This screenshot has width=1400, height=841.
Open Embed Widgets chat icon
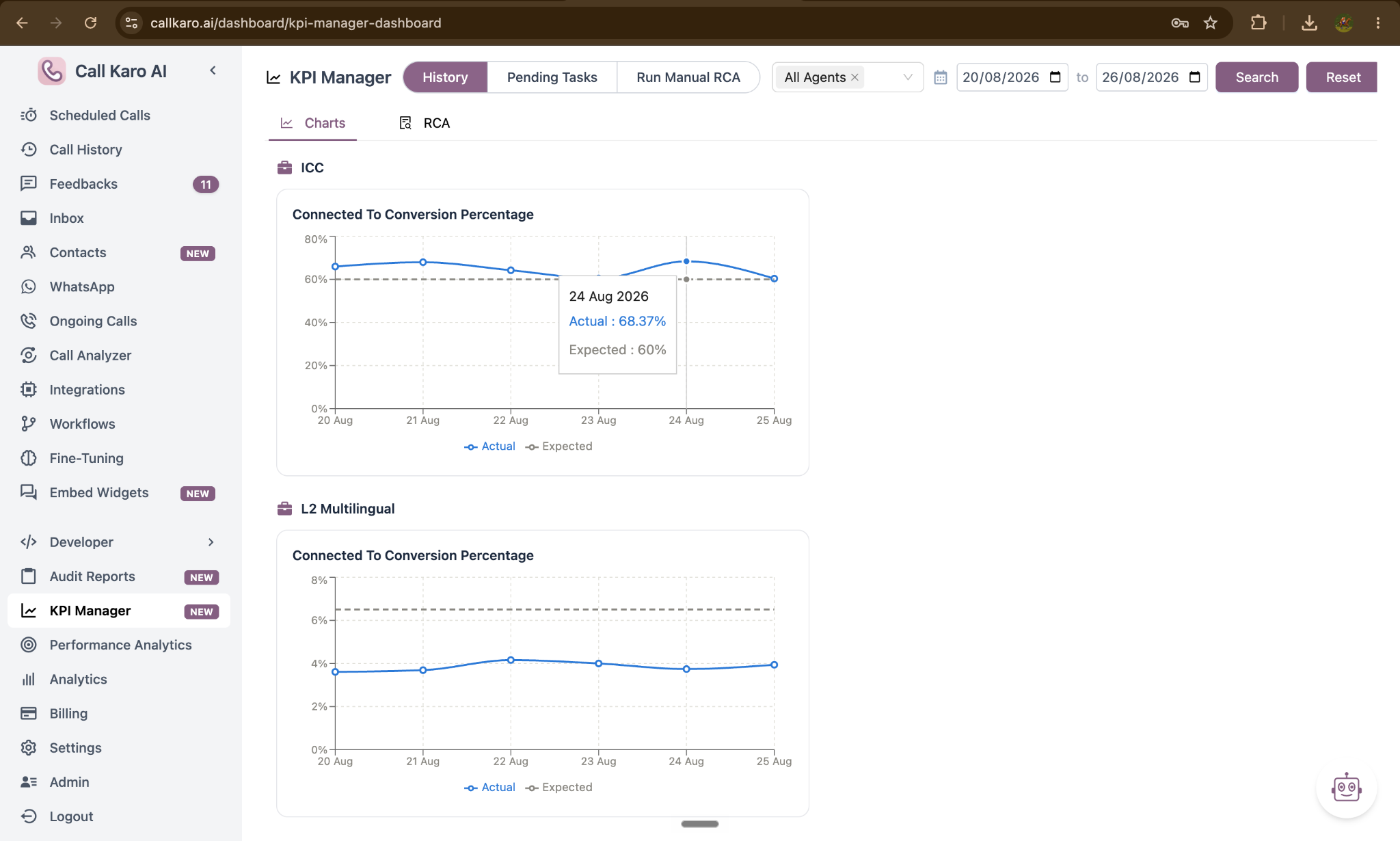click(29, 492)
